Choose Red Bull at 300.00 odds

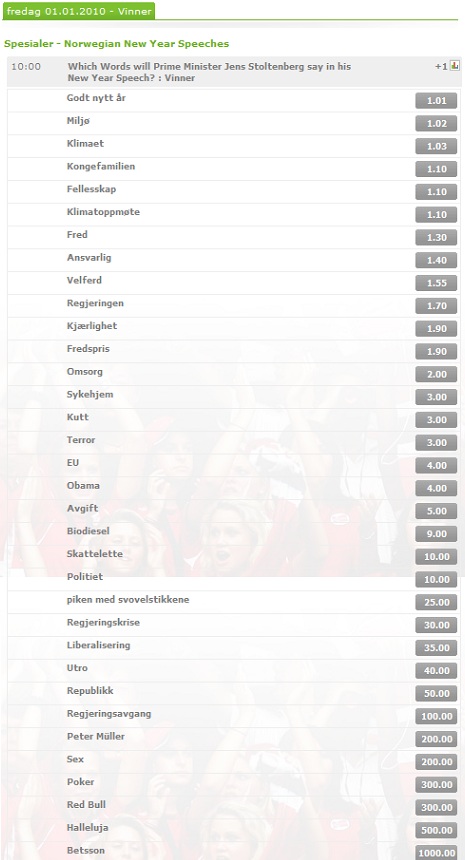tap(436, 807)
